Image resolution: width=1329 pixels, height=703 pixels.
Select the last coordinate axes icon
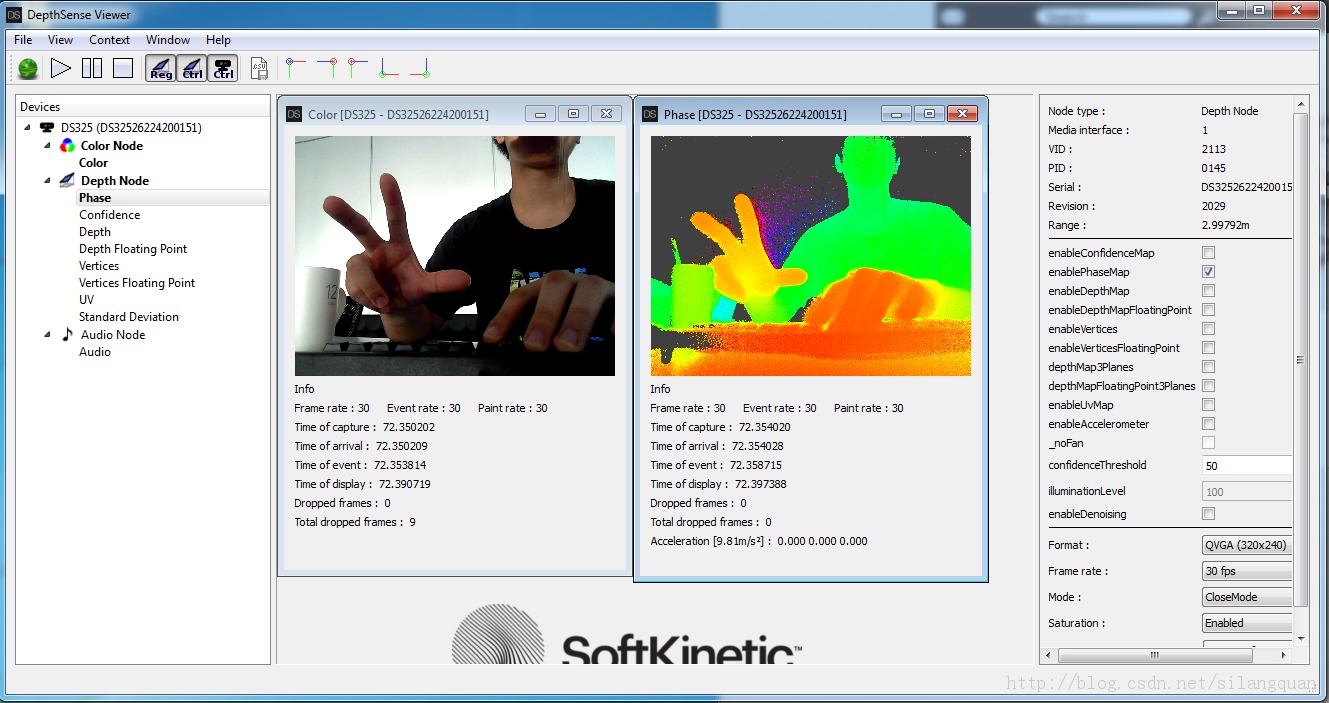pos(419,67)
